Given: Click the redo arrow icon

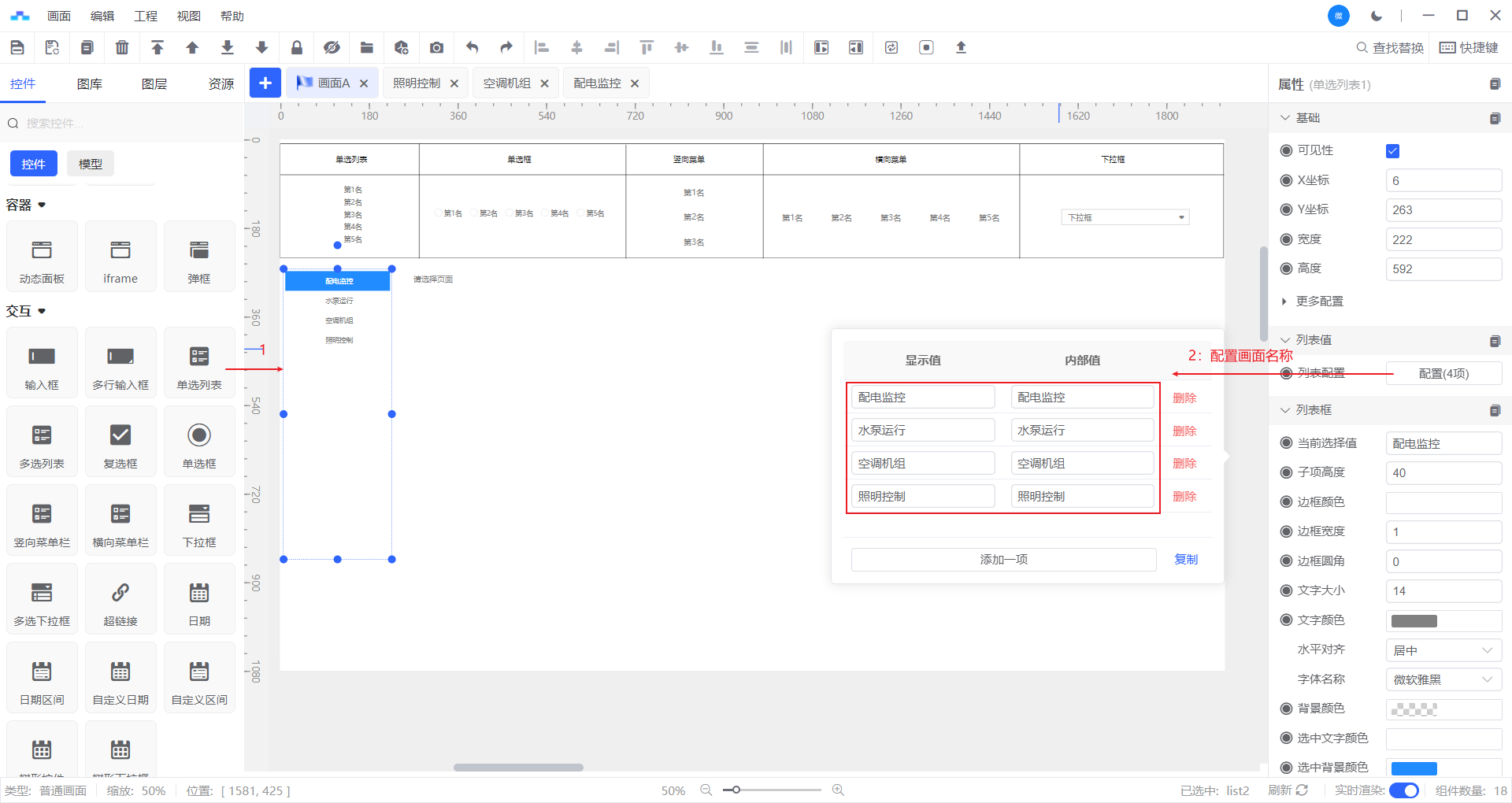Looking at the screenshot, I should [x=506, y=48].
